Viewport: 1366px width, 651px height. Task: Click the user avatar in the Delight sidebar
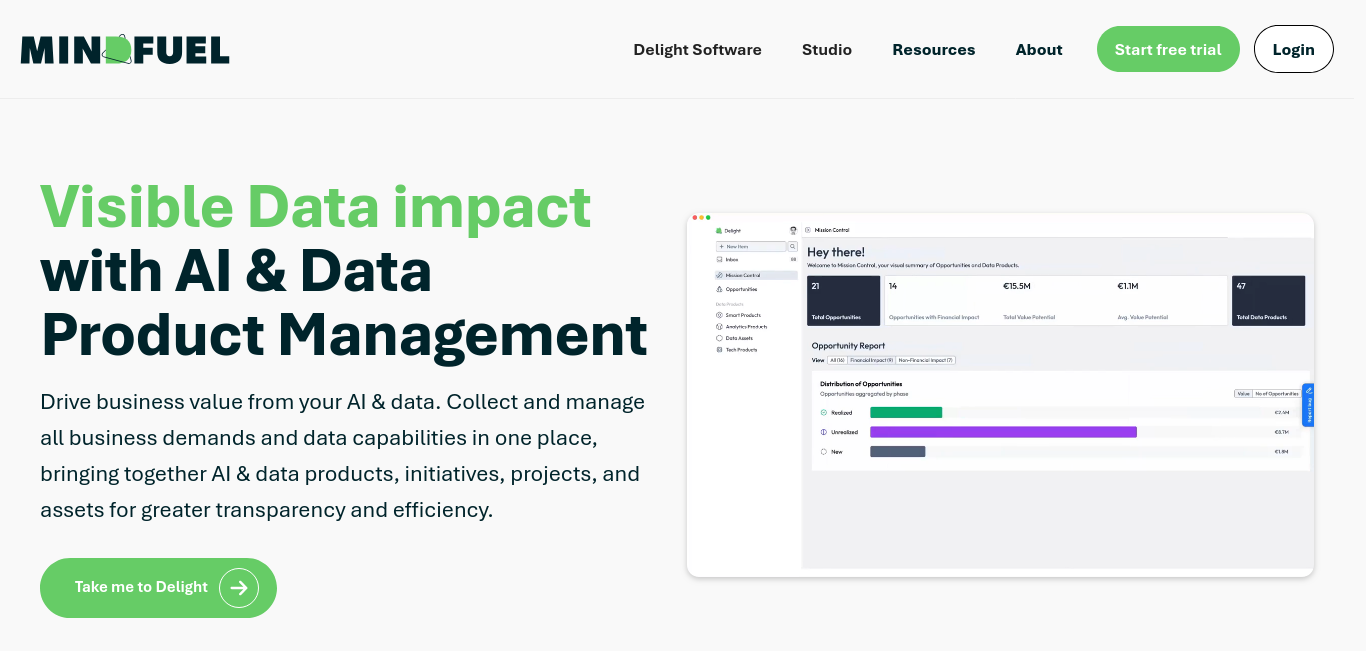pyautogui.click(x=793, y=231)
